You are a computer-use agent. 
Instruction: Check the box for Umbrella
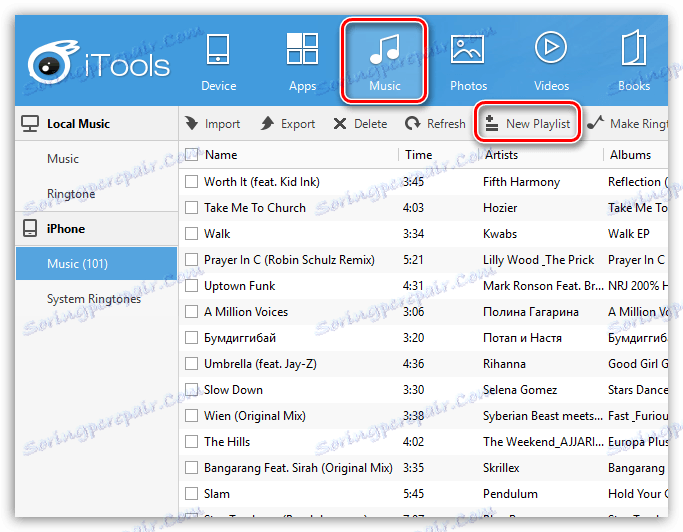pyautogui.click(x=191, y=364)
